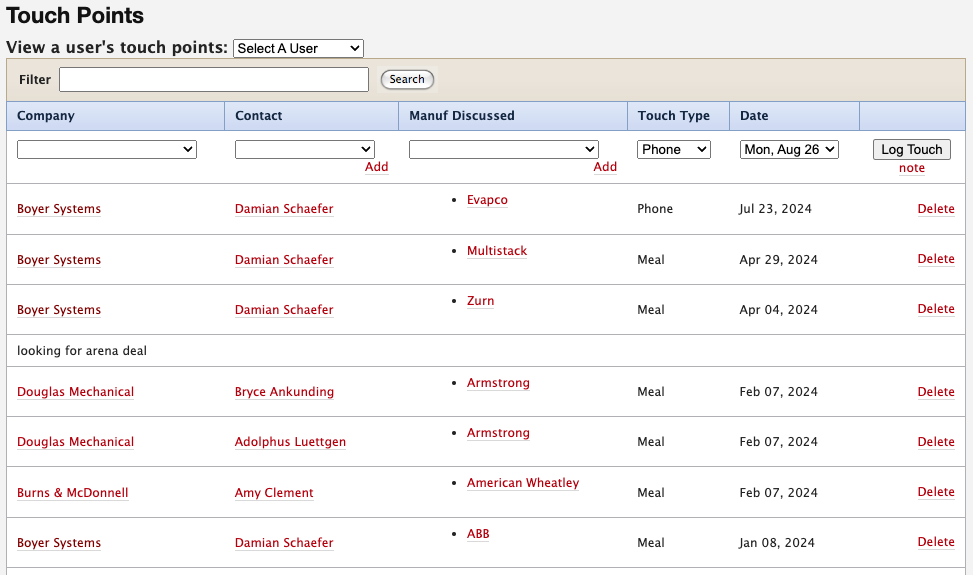This screenshot has width=973, height=575.
Task: Open contact Bryce Ankunding
Action: pyautogui.click(x=284, y=392)
